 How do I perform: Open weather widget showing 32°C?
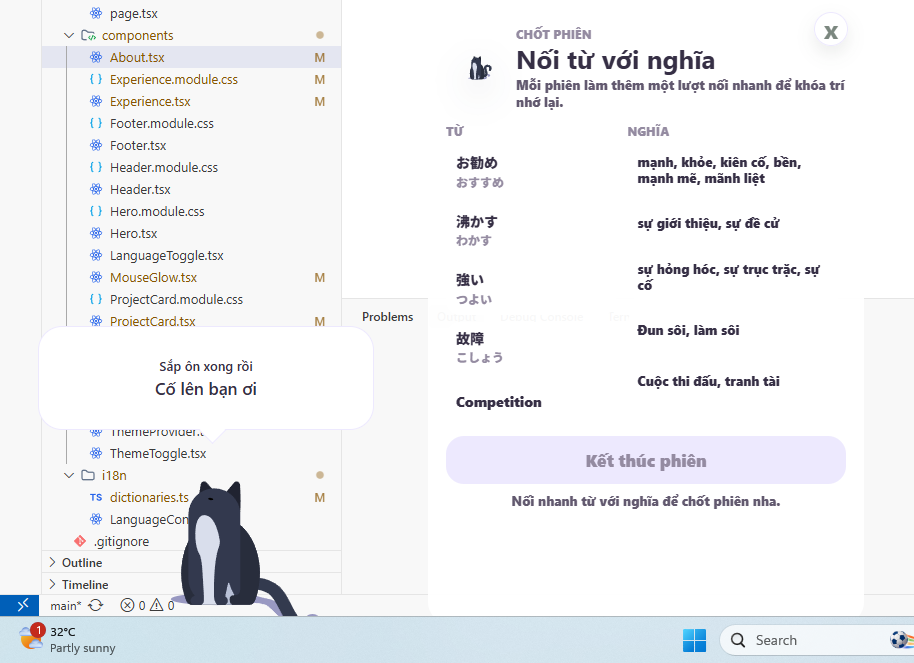click(67, 640)
